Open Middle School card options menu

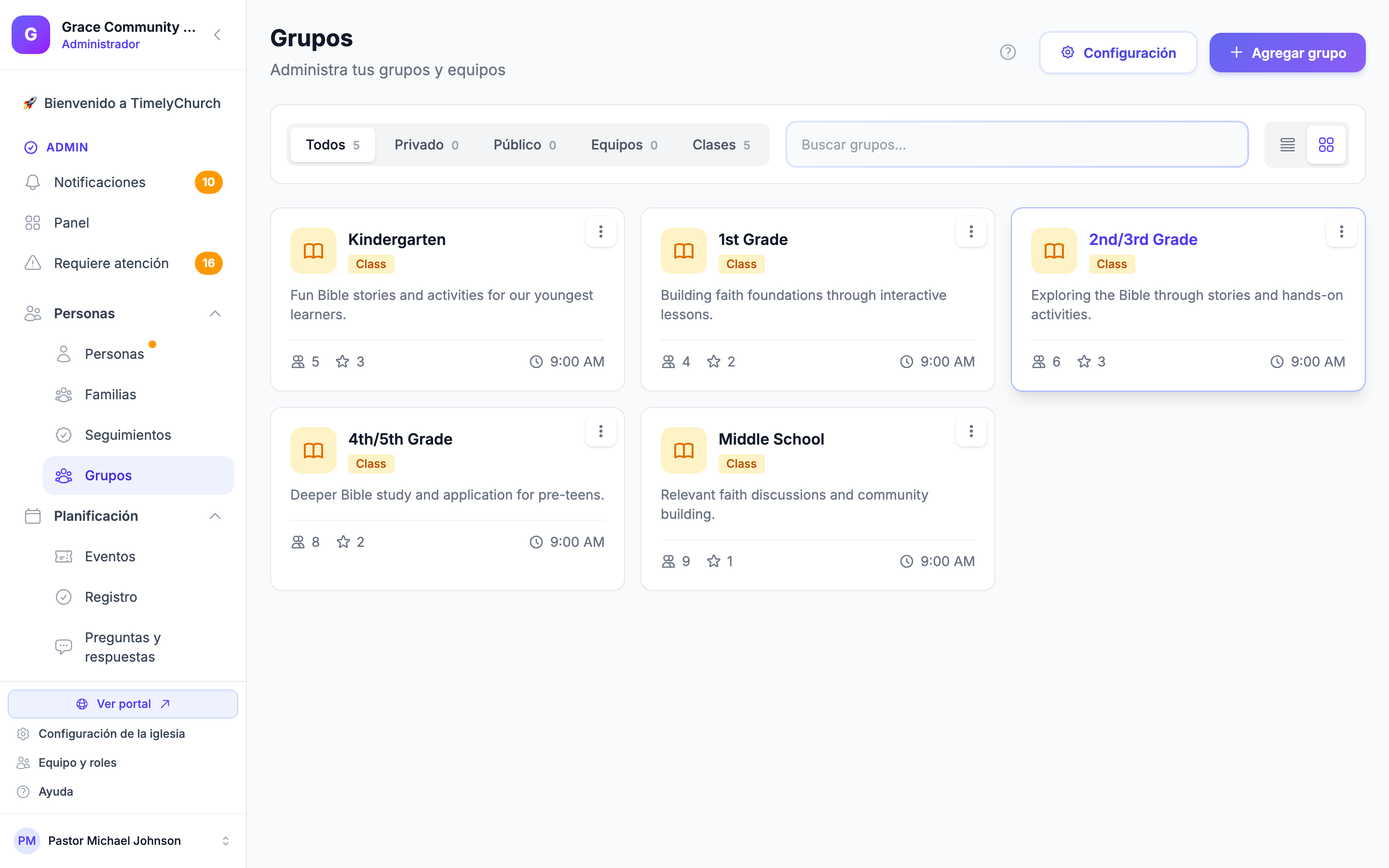[x=971, y=431]
